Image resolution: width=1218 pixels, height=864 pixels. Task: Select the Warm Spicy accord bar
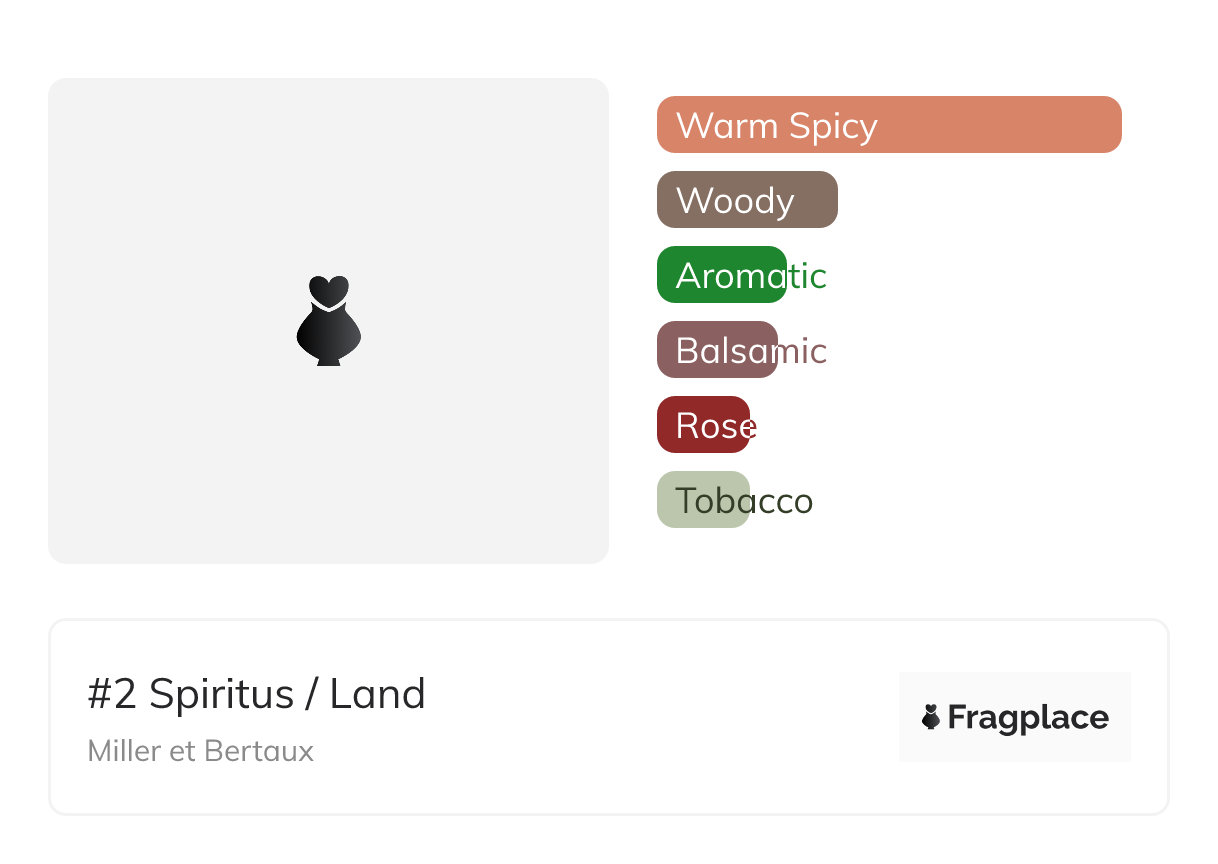(x=888, y=125)
